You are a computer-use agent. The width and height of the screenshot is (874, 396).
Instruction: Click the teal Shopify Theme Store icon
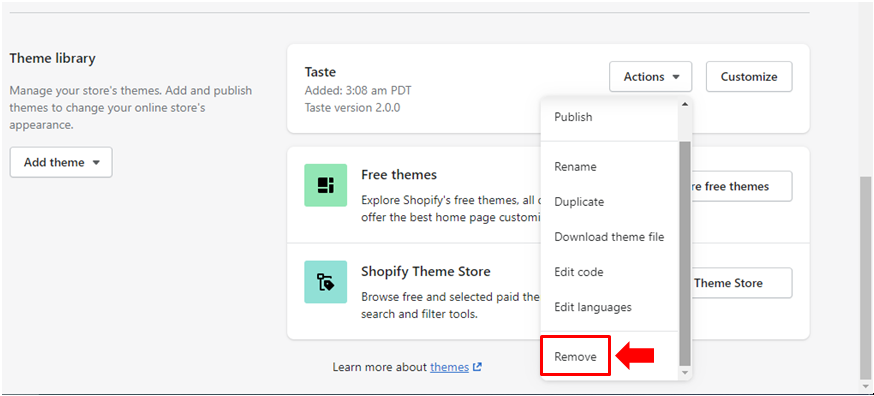(326, 282)
